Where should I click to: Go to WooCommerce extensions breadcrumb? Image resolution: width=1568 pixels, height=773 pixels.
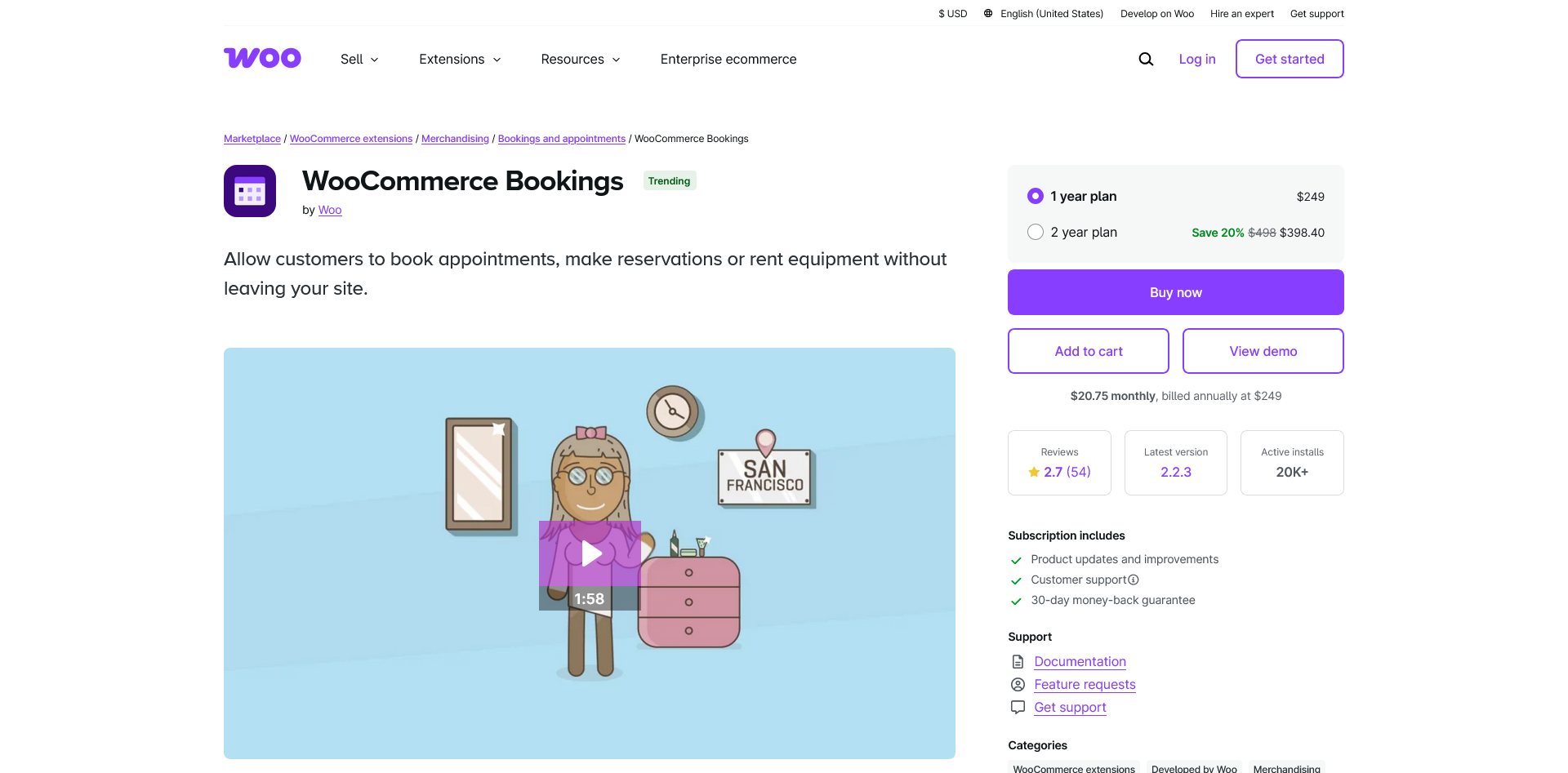(x=351, y=139)
